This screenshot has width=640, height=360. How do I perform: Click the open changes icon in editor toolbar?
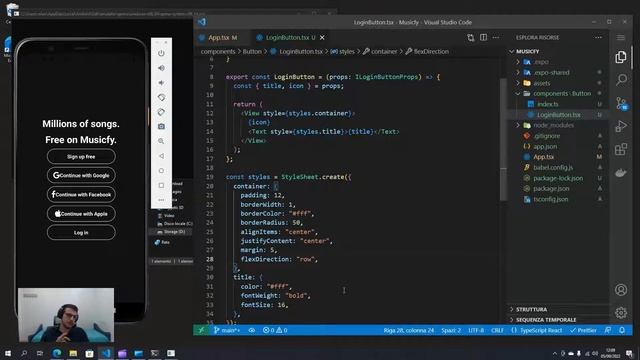(471, 38)
